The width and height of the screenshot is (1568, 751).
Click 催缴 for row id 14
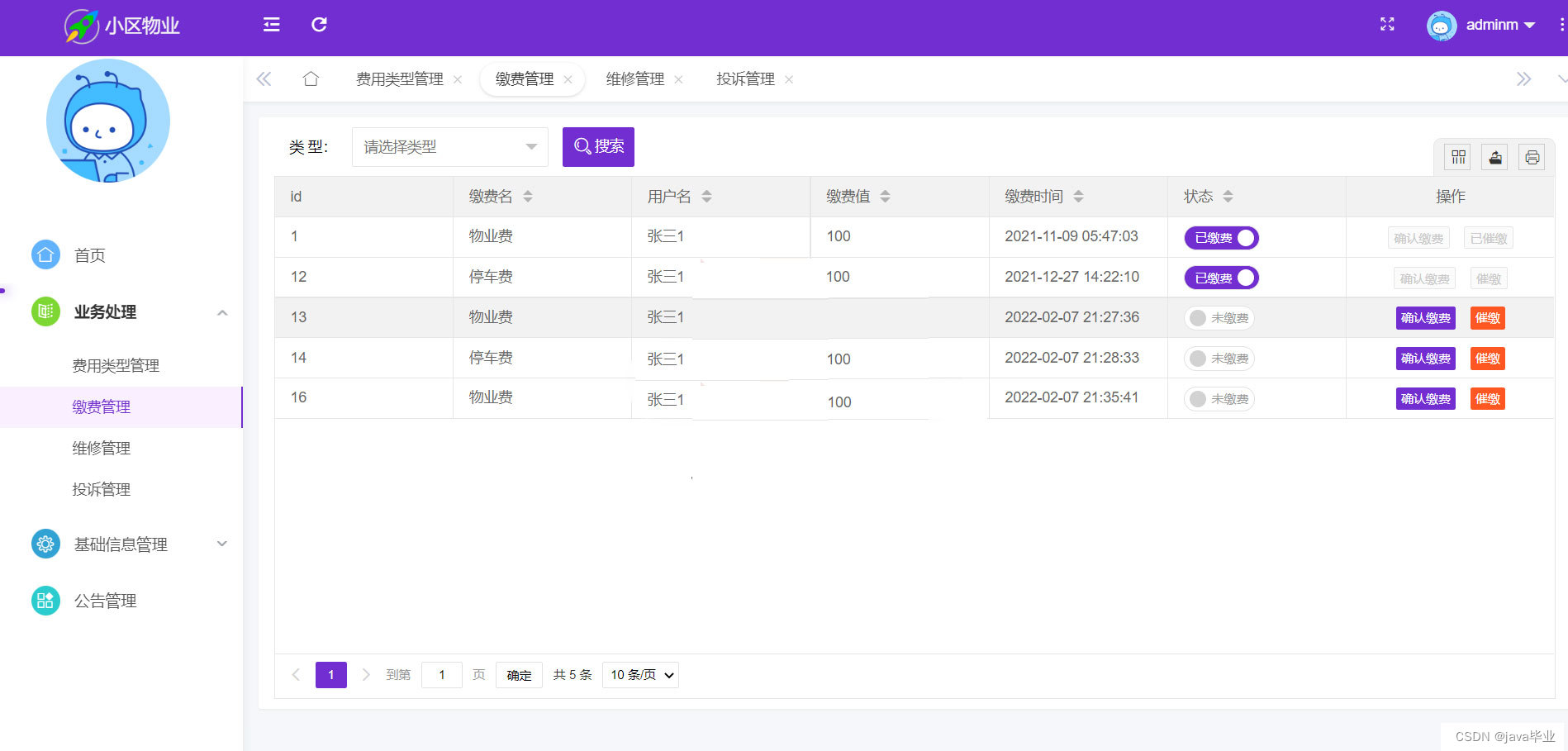[x=1488, y=359]
